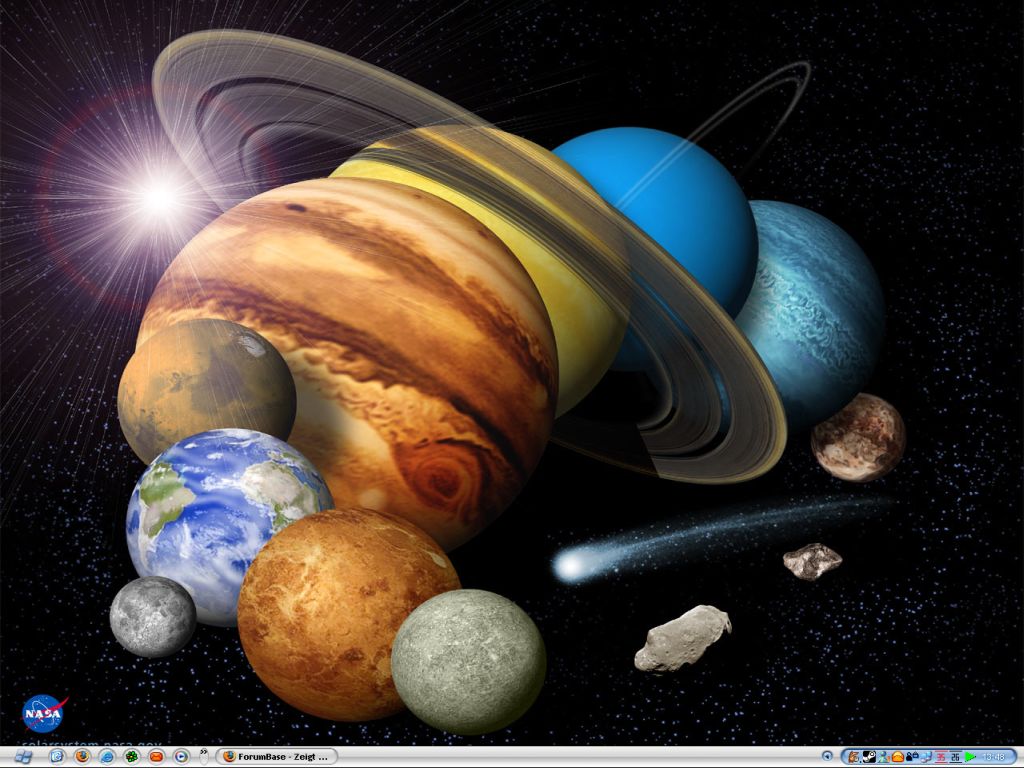Click the orange envelope tray icon
Viewport: 1024px width, 768px height.
pyautogui.click(x=898, y=757)
